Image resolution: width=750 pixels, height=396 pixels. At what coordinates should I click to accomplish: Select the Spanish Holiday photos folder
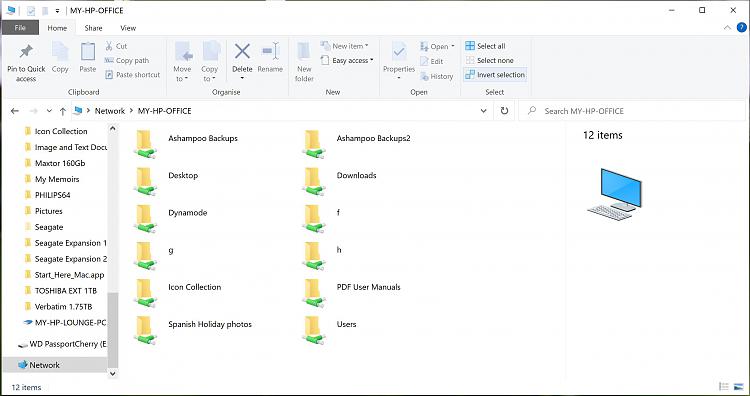pos(193,330)
